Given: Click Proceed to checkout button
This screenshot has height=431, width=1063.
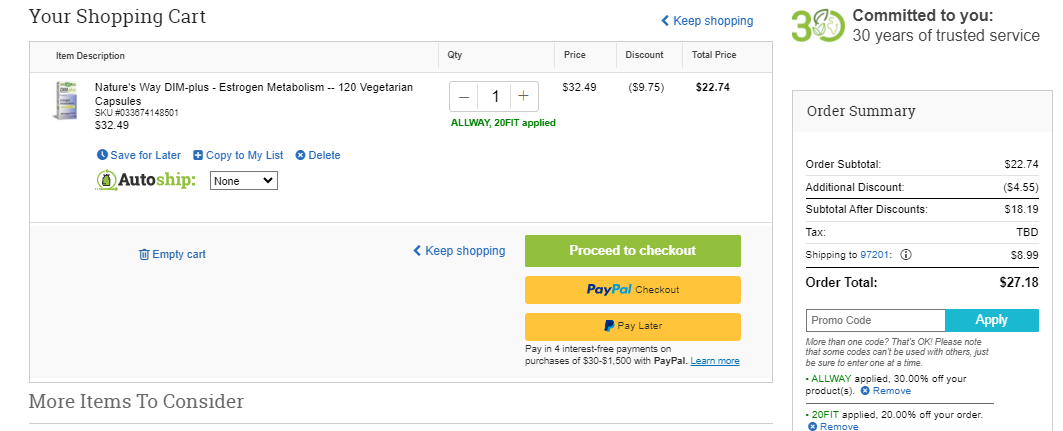Looking at the screenshot, I should (x=633, y=251).
